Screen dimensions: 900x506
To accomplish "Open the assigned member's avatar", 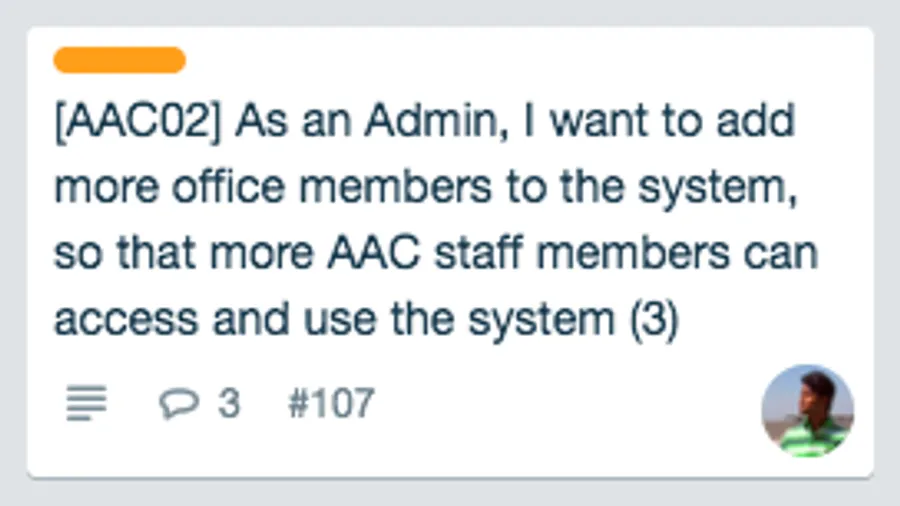I will coord(807,410).
